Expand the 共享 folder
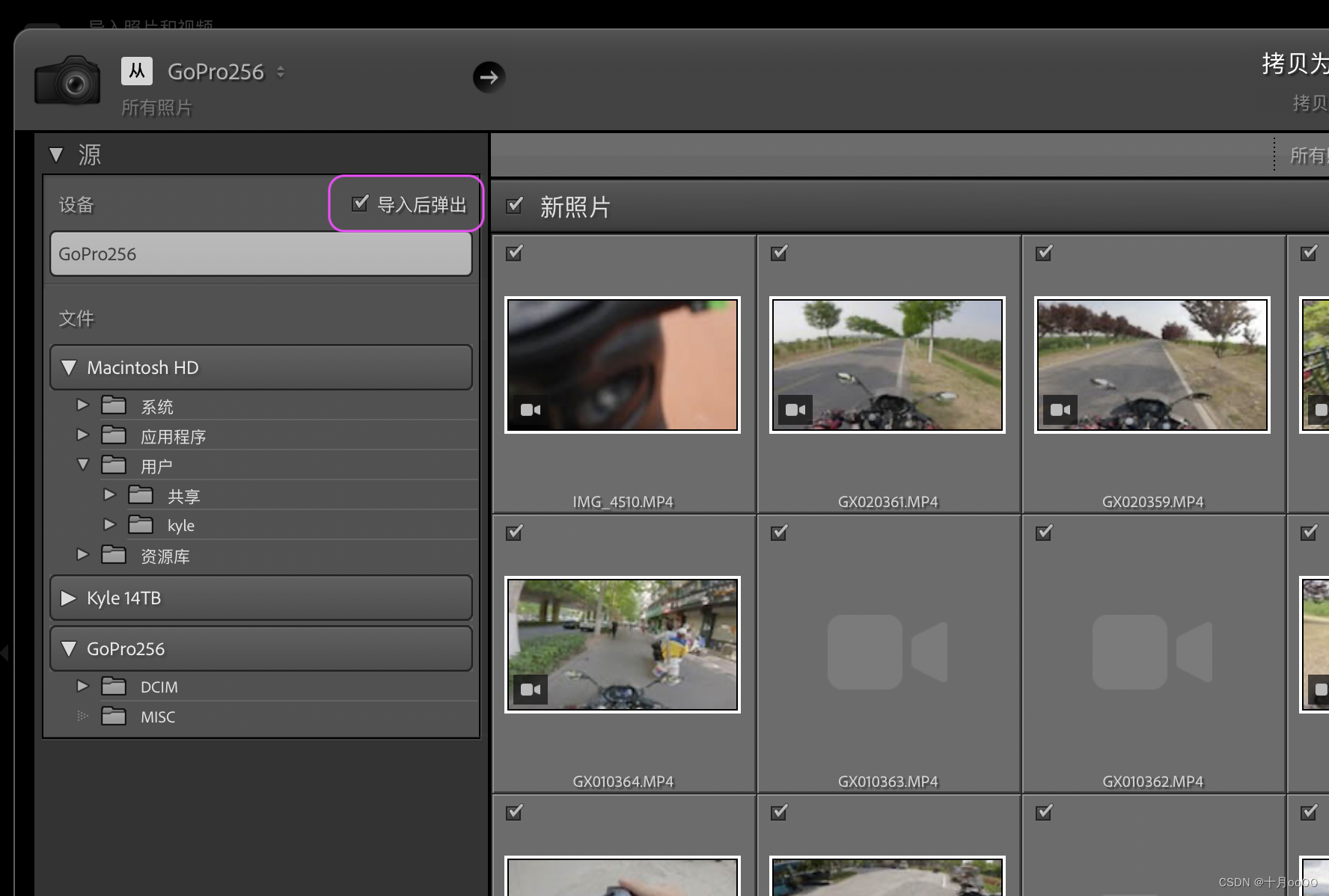This screenshot has width=1329, height=896. (109, 494)
